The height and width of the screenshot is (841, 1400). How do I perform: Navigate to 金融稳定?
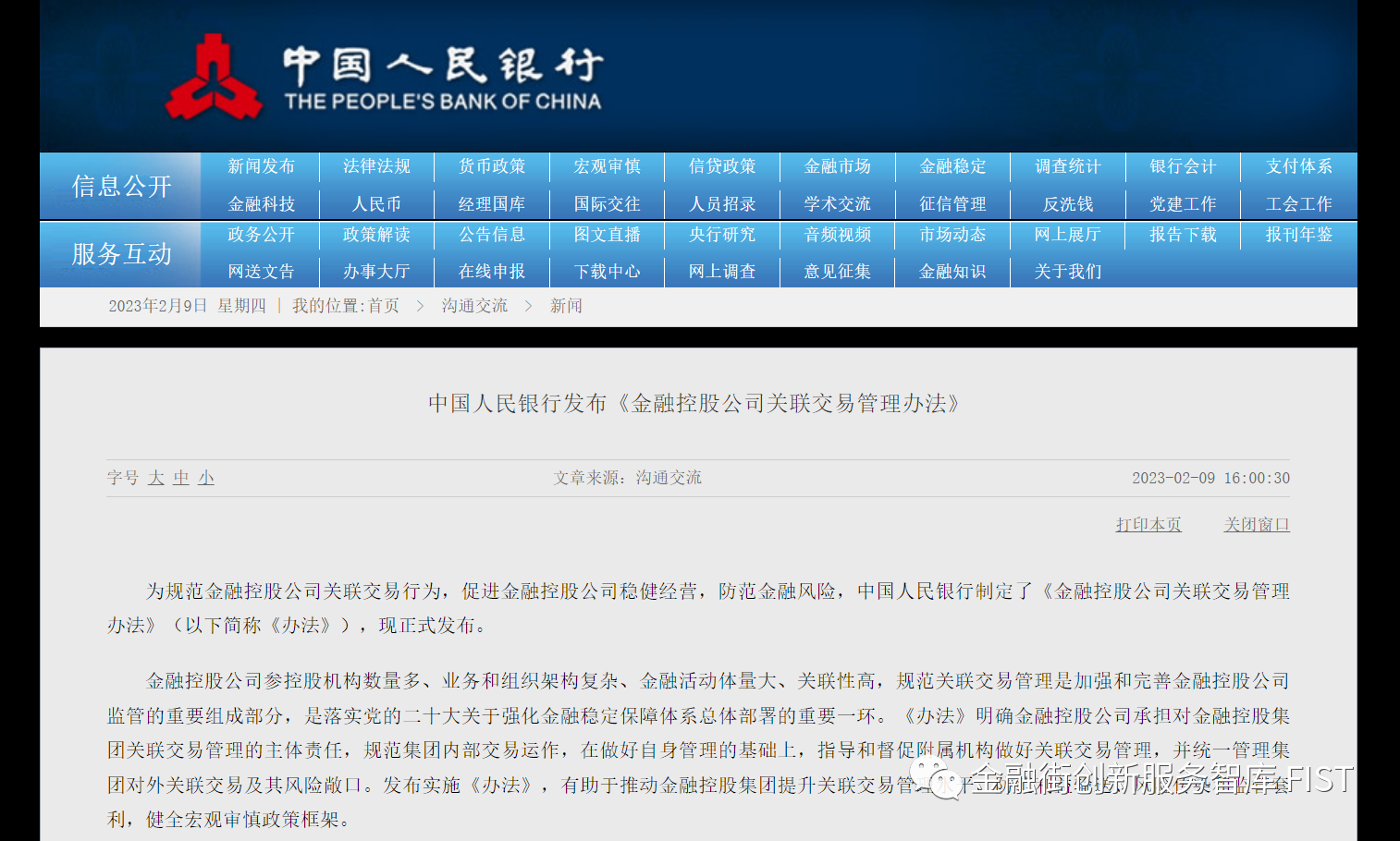[952, 166]
